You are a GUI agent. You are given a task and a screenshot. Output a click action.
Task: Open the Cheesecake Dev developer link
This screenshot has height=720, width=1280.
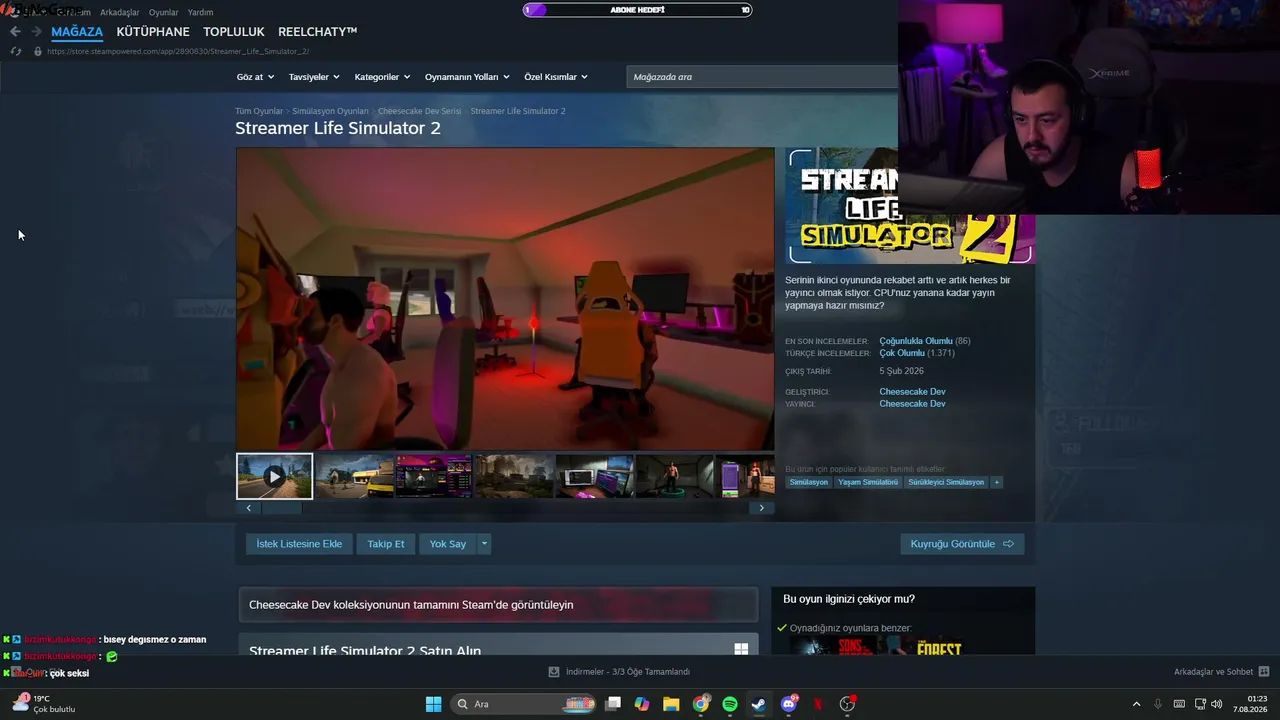912,392
